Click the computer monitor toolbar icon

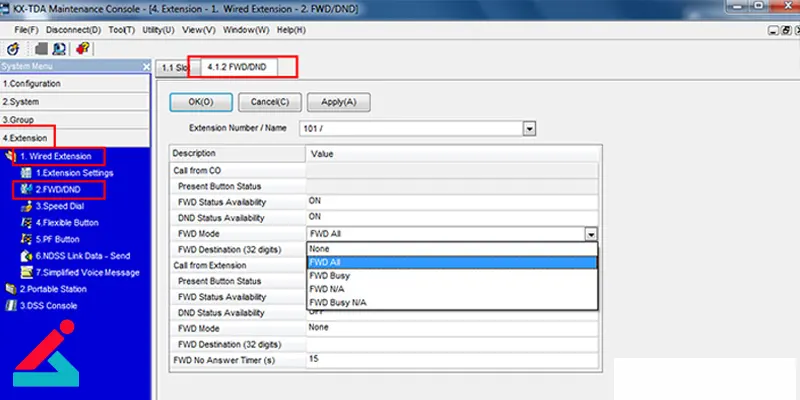pos(59,49)
